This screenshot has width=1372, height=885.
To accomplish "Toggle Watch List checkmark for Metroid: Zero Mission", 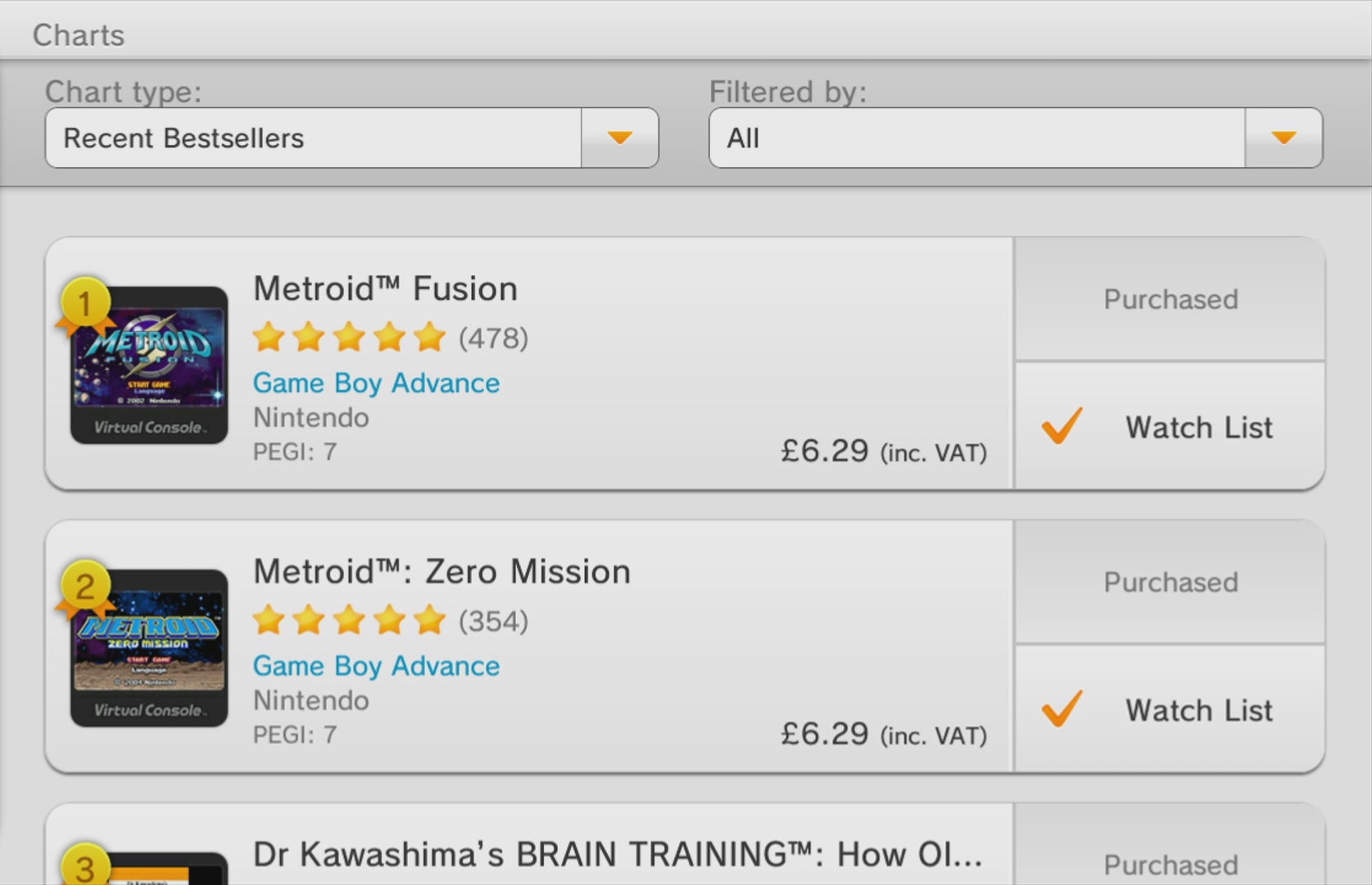I will point(1062,709).
